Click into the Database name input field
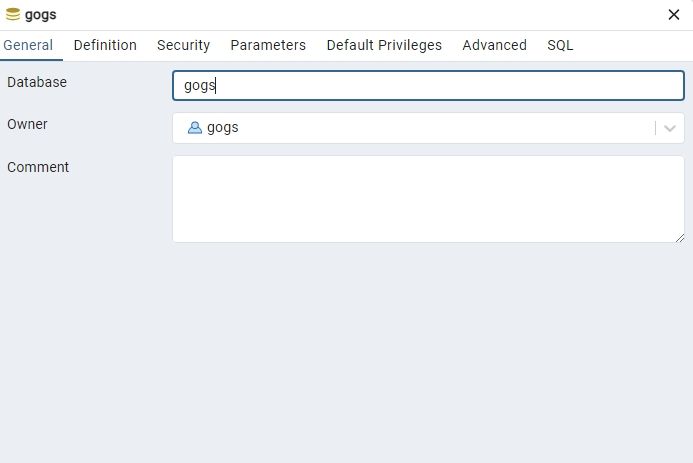Screen dimensions: 693x463 coord(428,85)
